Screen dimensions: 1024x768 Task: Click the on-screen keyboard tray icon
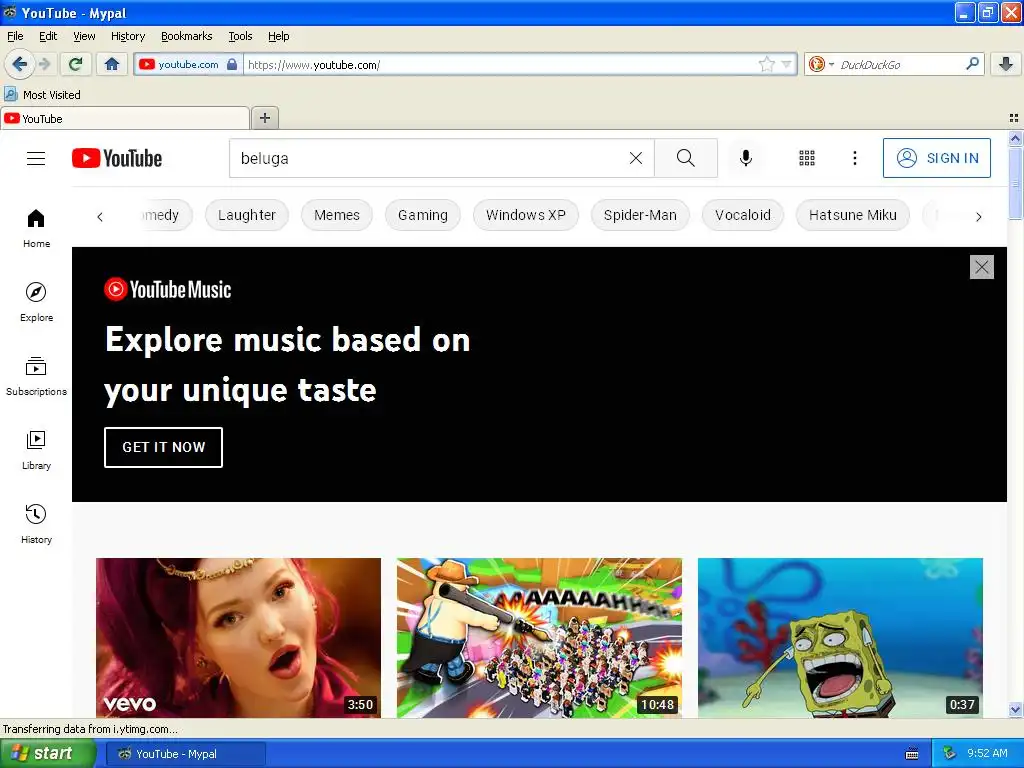click(x=912, y=754)
